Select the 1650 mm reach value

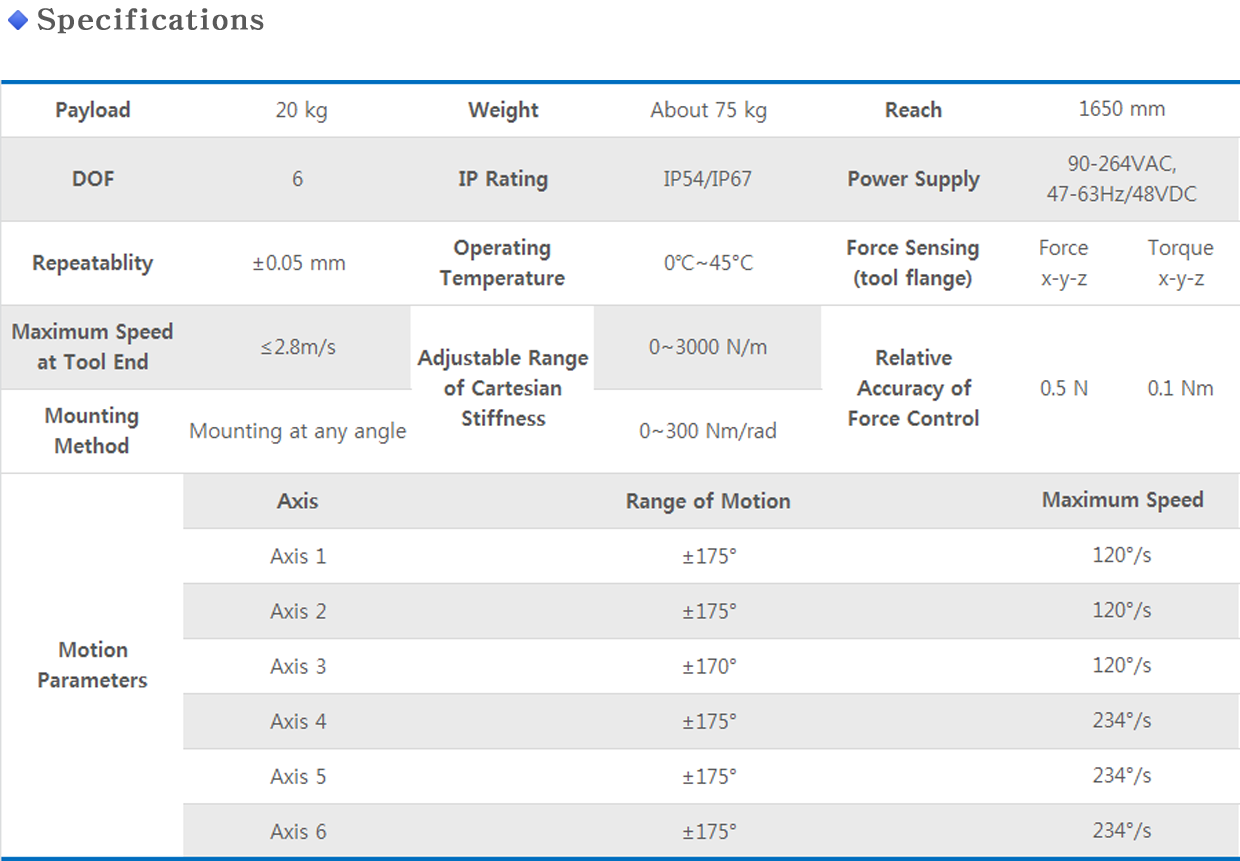point(1122,109)
